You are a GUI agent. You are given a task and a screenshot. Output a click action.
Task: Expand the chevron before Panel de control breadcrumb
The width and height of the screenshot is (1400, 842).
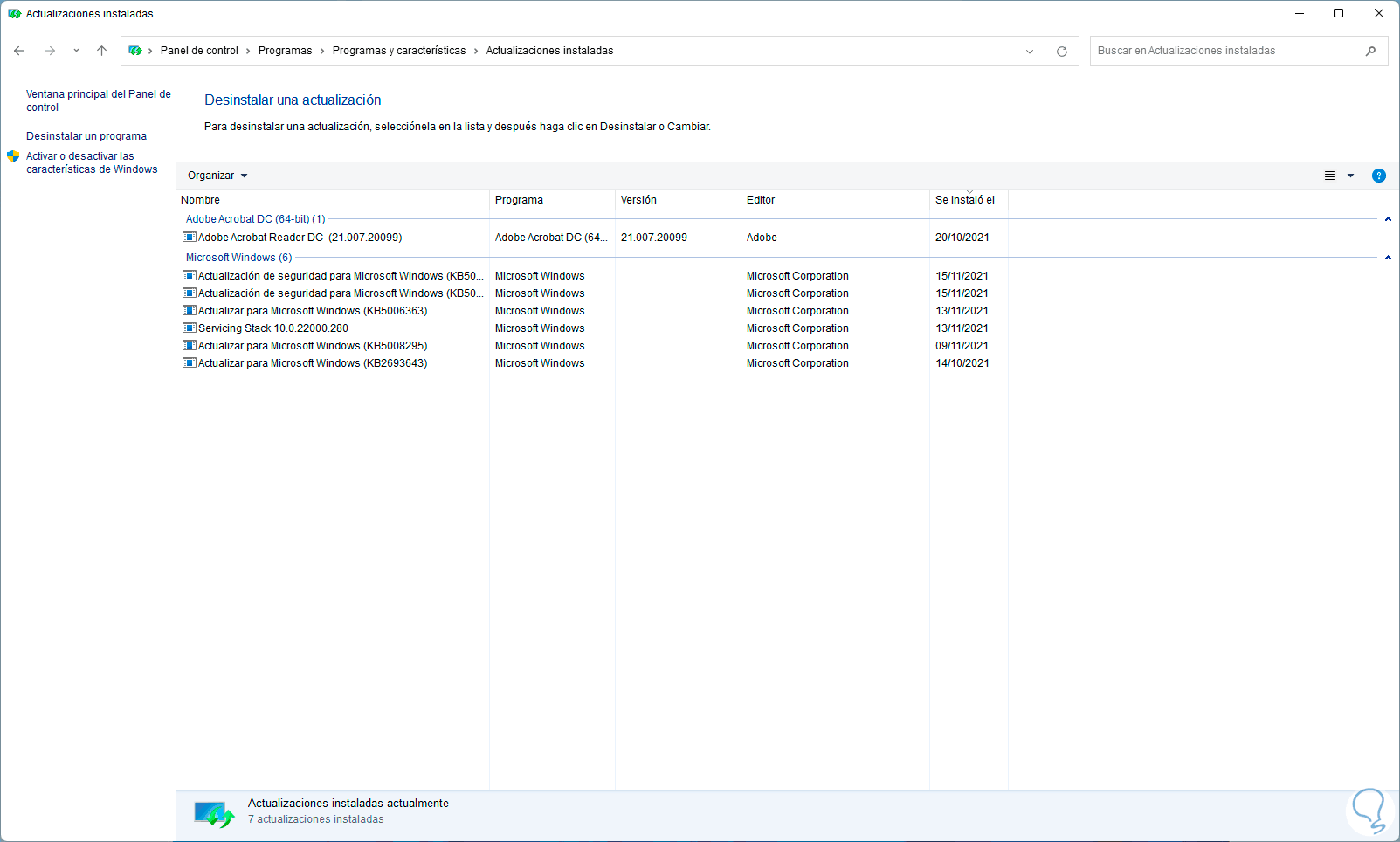coord(150,51)
